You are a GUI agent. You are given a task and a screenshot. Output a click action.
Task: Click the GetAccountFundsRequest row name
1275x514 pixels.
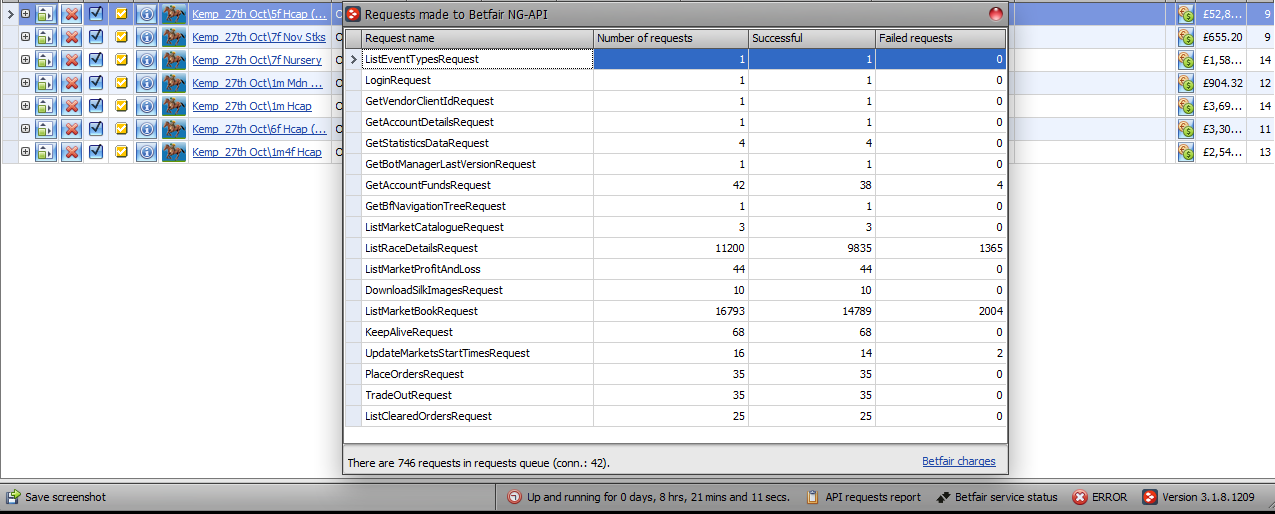pyautogui.click(x=428, y=185)
